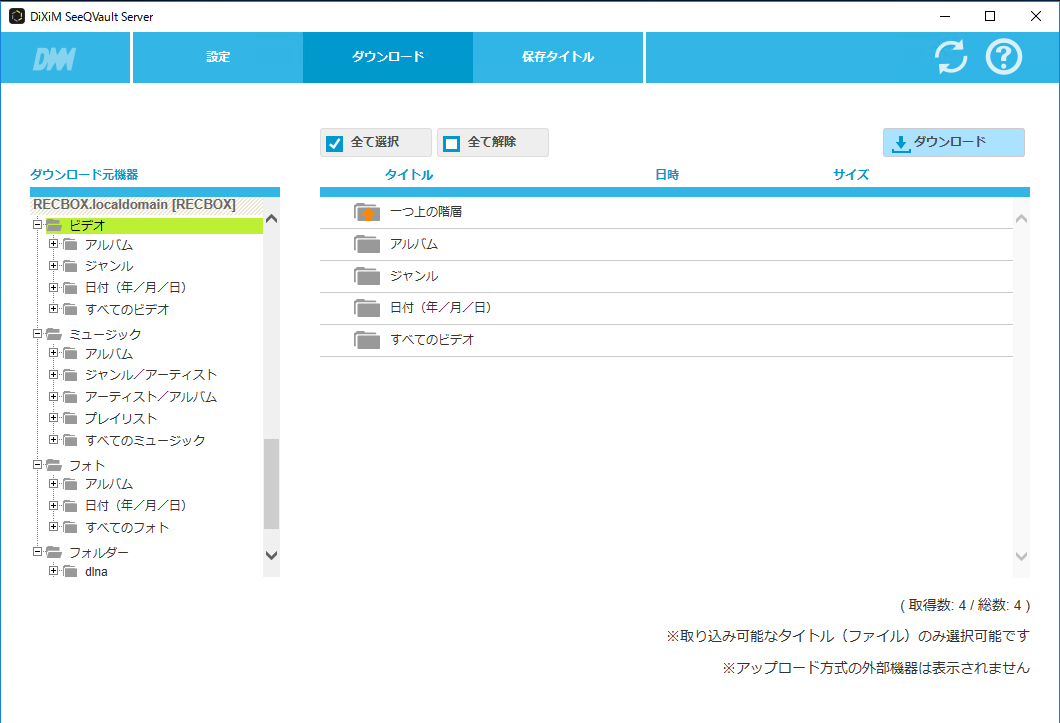Expand the dlna folder node
Image resolution: width=1060 pixels, height=723 pixels.
(54, 571)
